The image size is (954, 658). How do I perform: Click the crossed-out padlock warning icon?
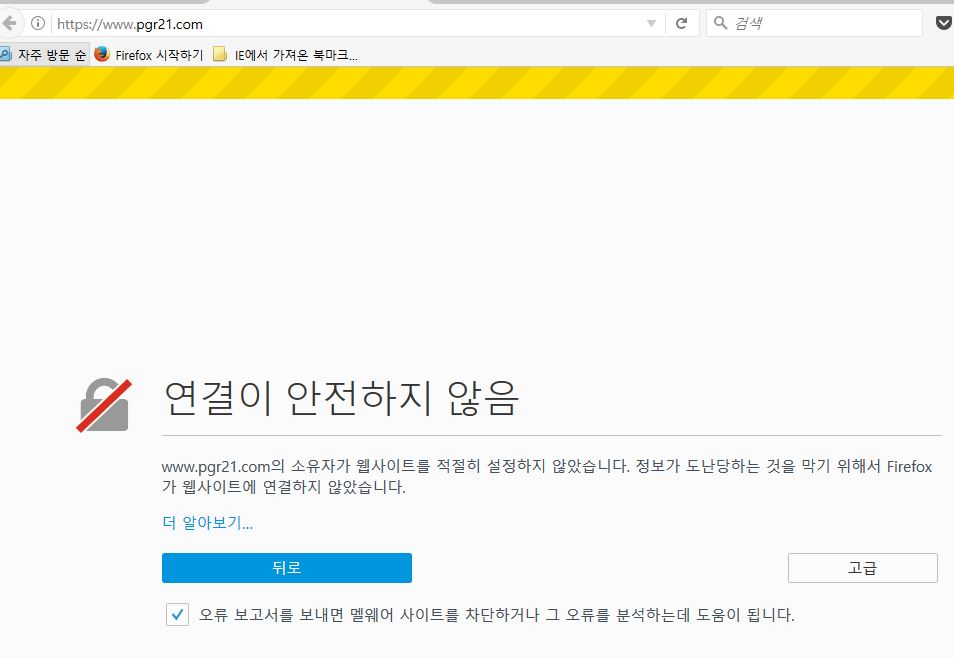pyautogui.click(x=104, y=405)
